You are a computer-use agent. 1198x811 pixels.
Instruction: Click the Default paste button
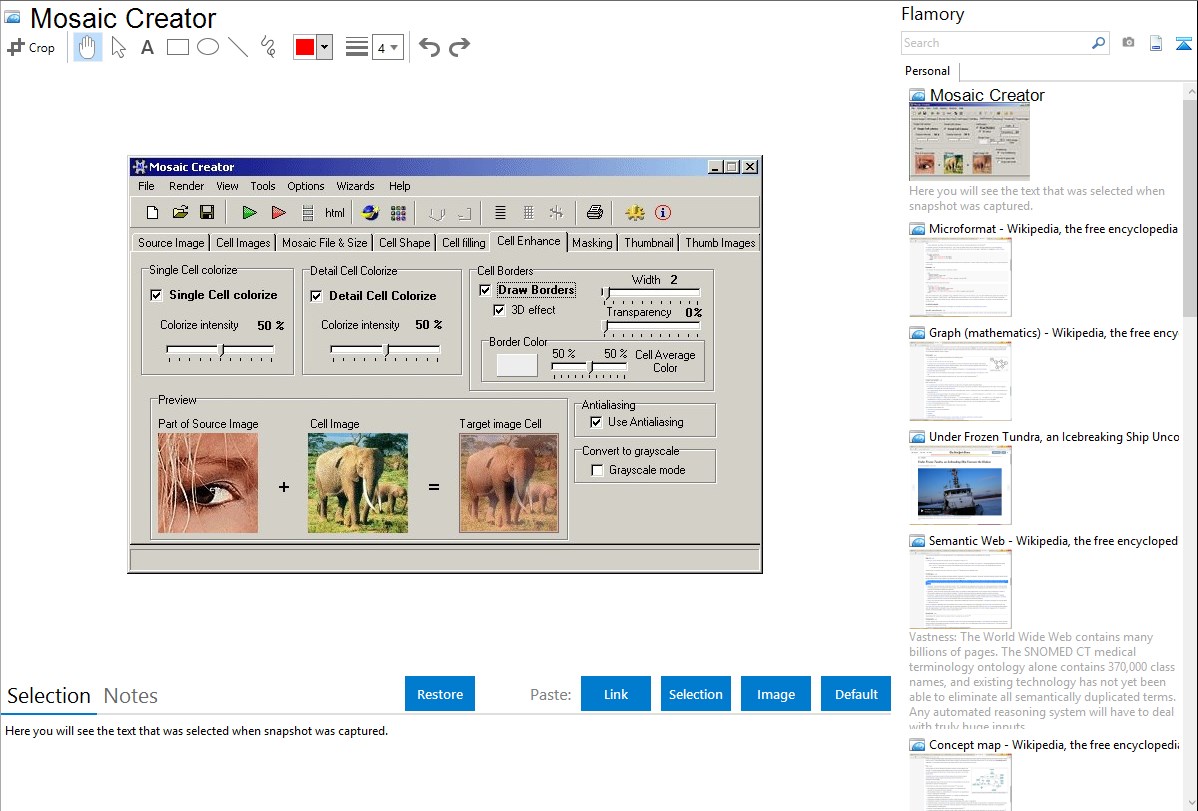pos(856,694)
